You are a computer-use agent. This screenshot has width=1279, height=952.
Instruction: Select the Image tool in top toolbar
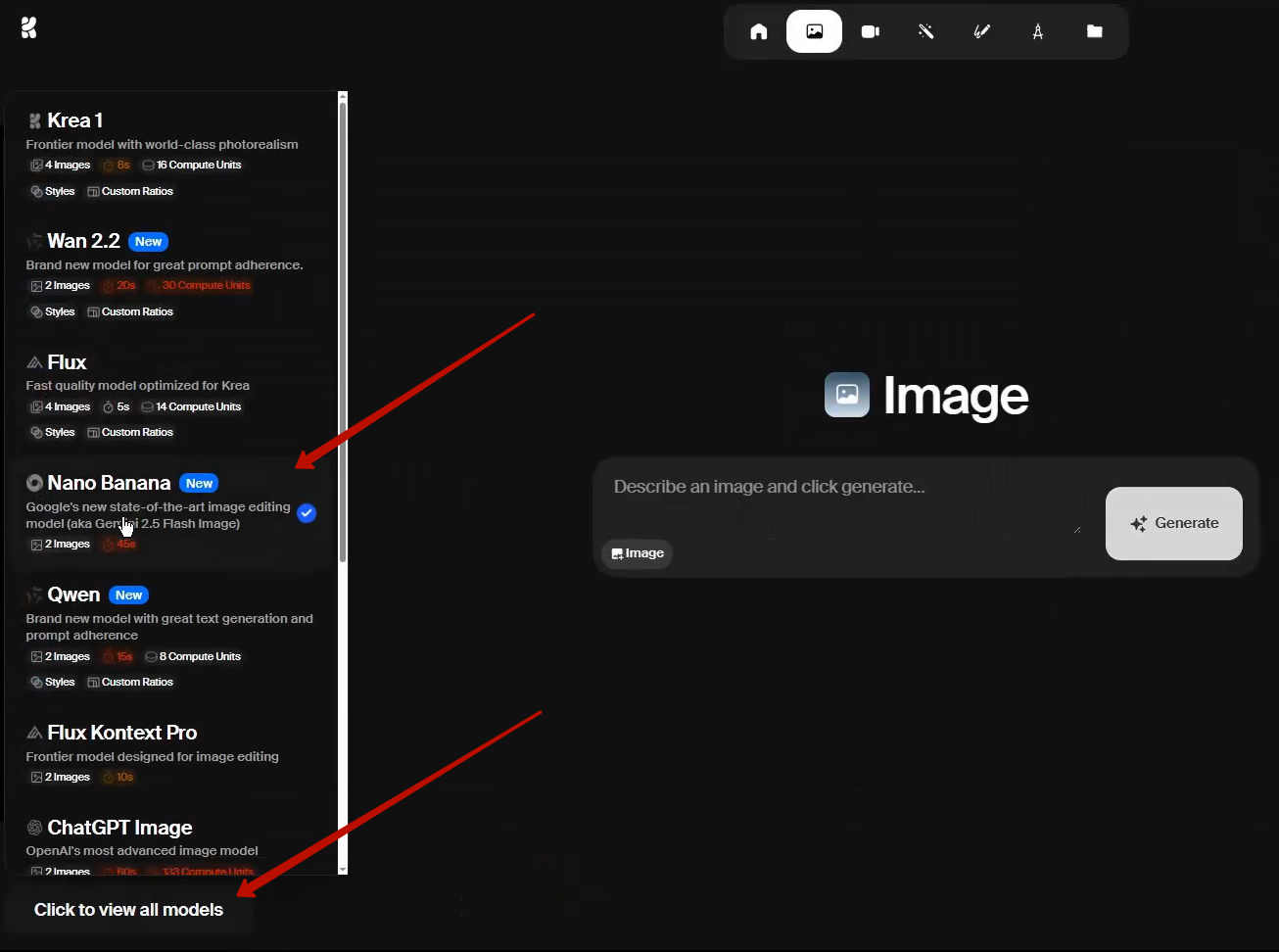coord(814,32)
